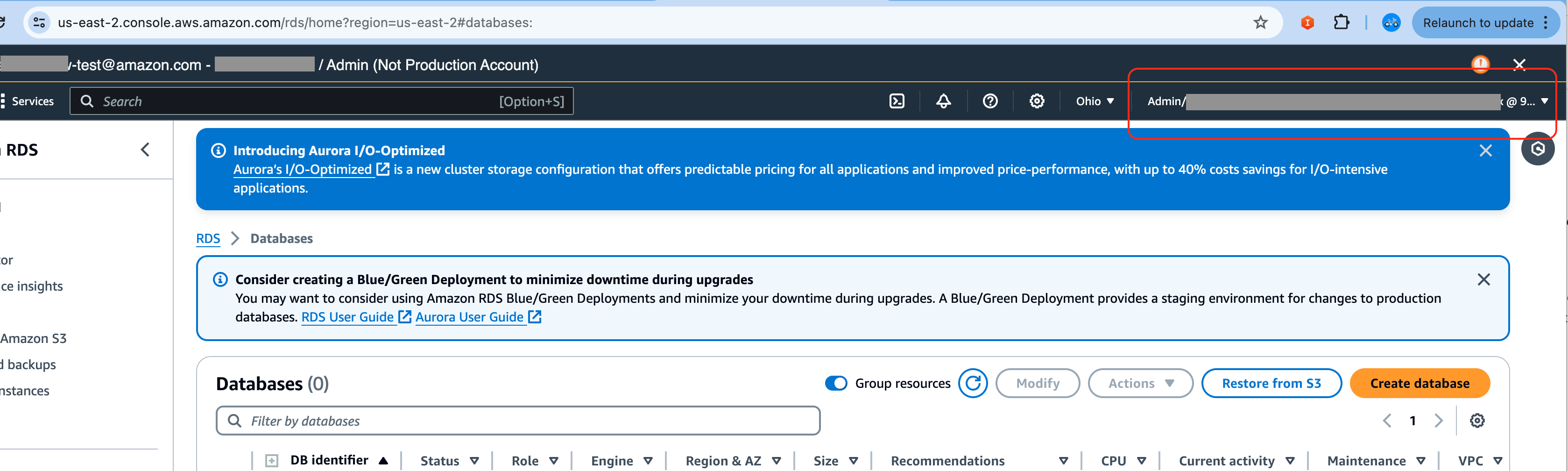Sort by Status column
This screenshot has height=471, width=1568.
tap(449, 461)
